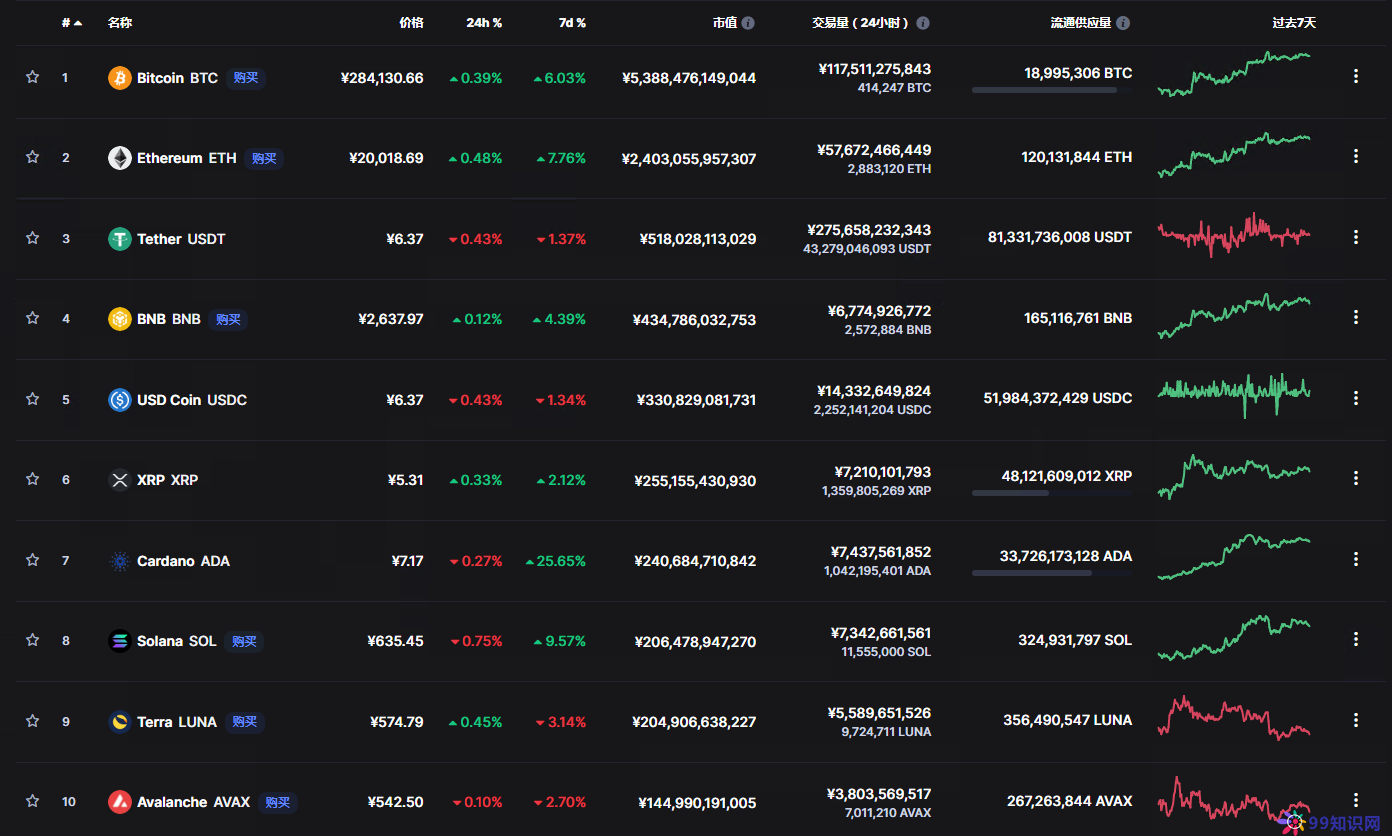The height and width of the screenshot is (836, 1392).
Task: Click the Cardano coin logo
Action: (x=120, y=561)
